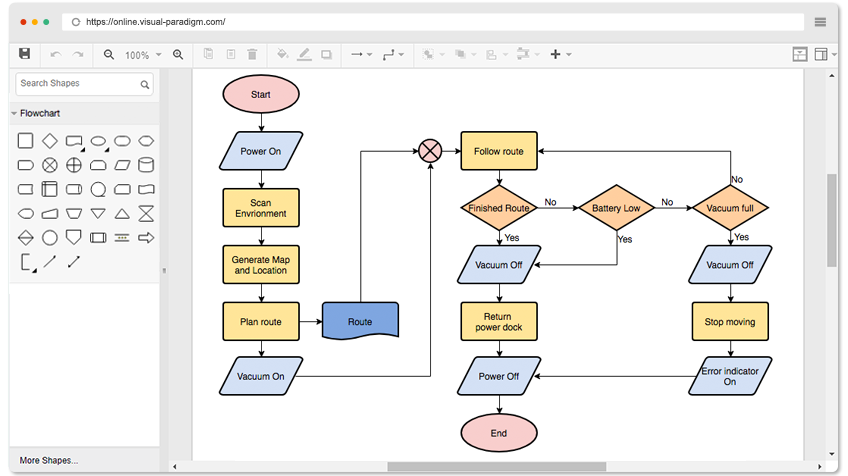The width and height of the screenshot is (848, 476).
Task: Select the Power On parallelogram
Action: pos(261,151)
